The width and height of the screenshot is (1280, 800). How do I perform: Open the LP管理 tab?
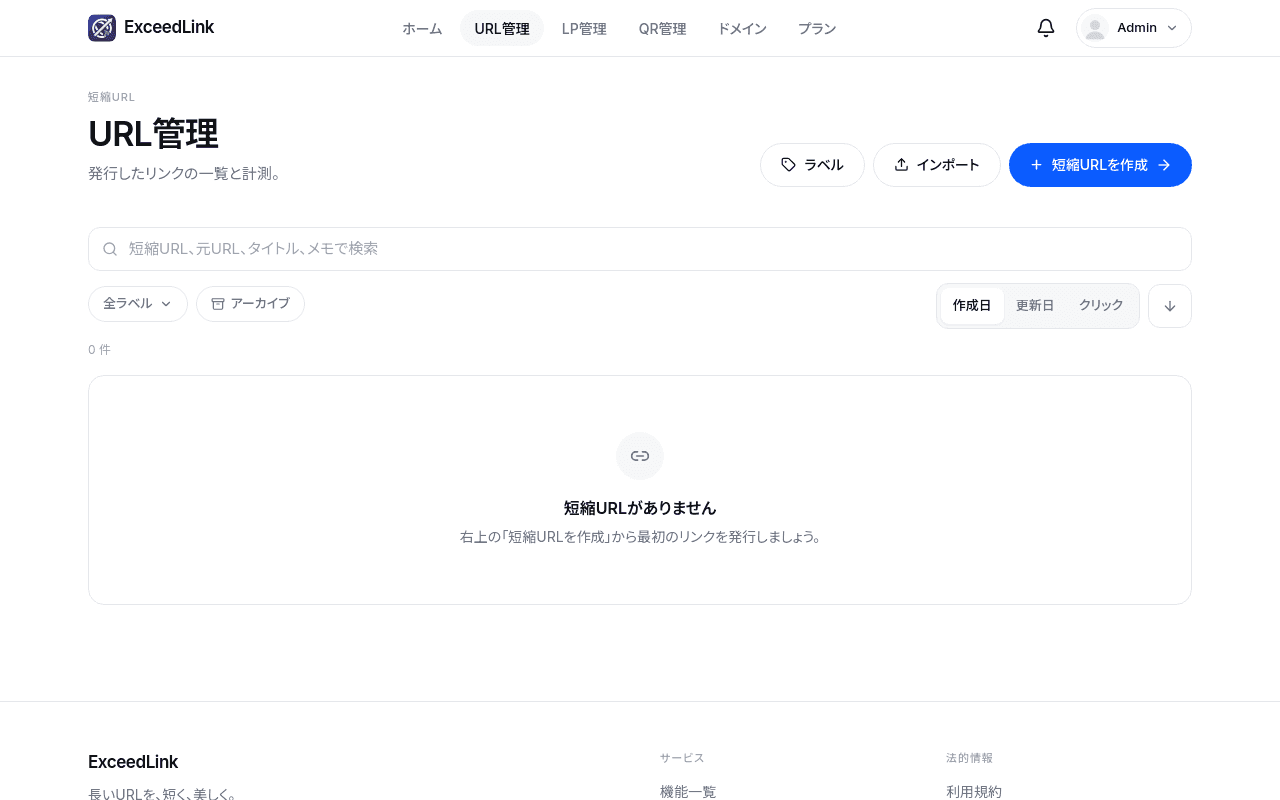[584, 29]
